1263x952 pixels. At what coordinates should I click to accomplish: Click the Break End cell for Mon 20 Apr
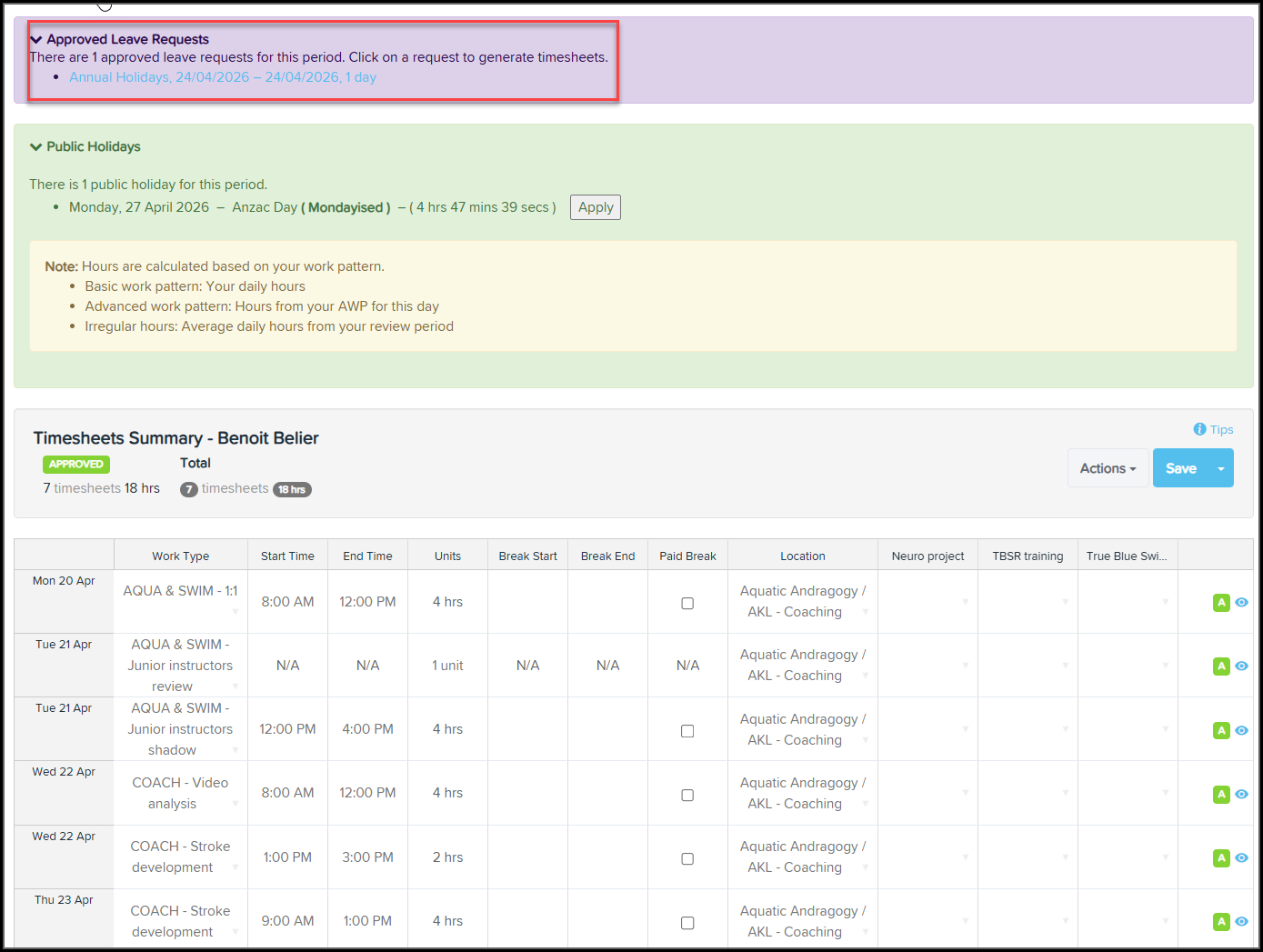[607, 602]
